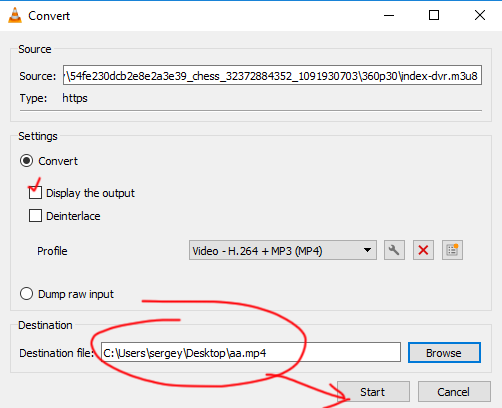Tick the Deinterlace checkbox

pyautogui.click(x=35, y=216)
